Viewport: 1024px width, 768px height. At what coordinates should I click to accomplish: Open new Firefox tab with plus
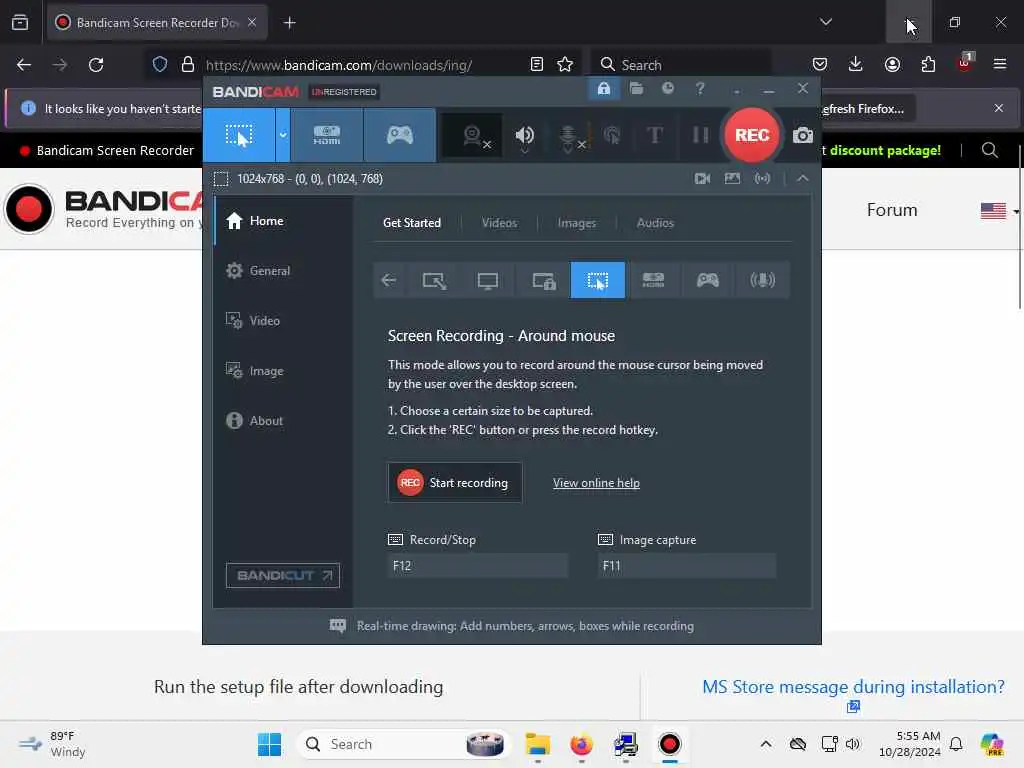[290, 23]
